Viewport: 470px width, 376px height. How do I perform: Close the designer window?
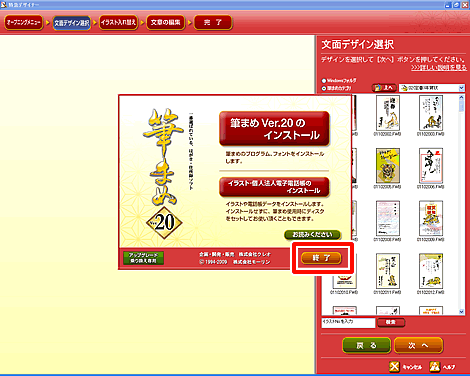465,5
